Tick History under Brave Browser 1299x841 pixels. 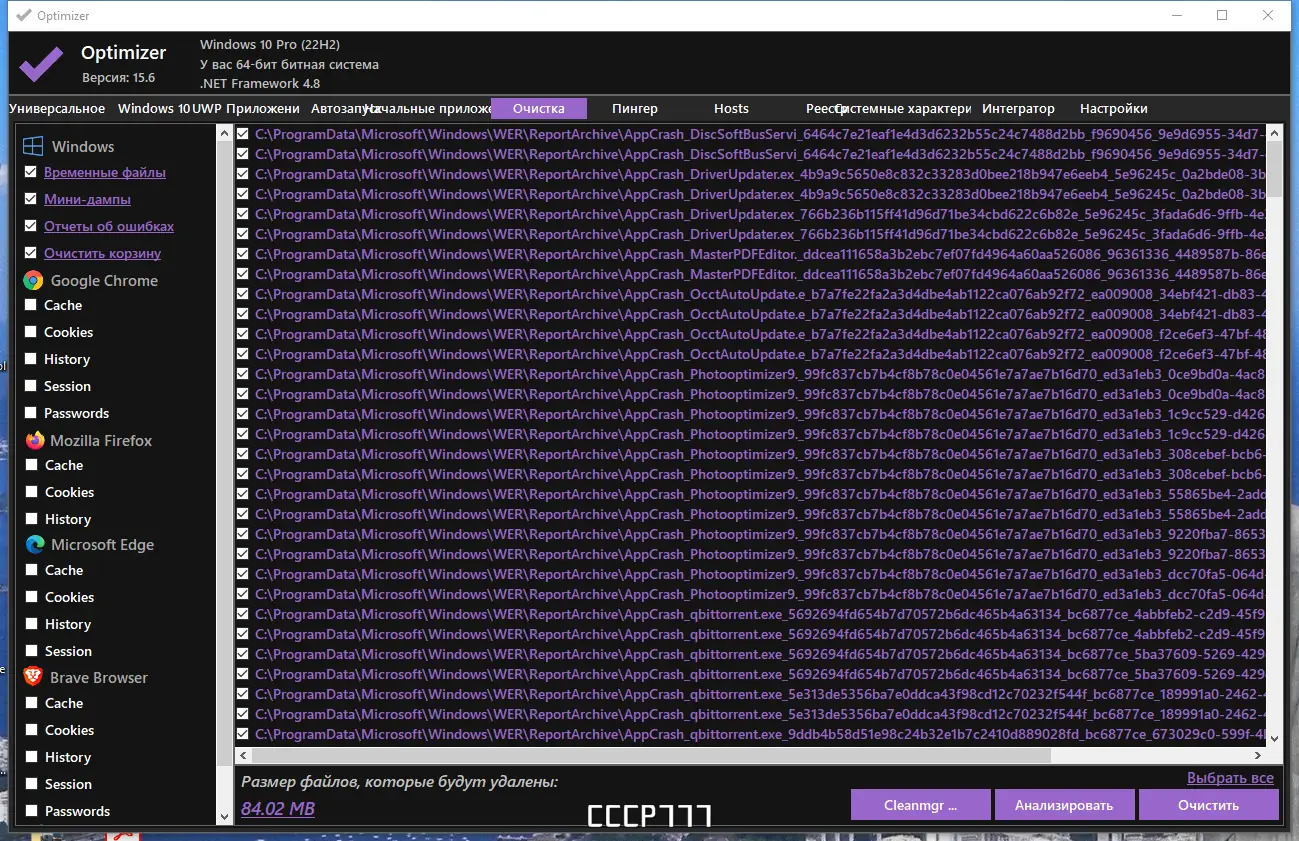point(32,757)
